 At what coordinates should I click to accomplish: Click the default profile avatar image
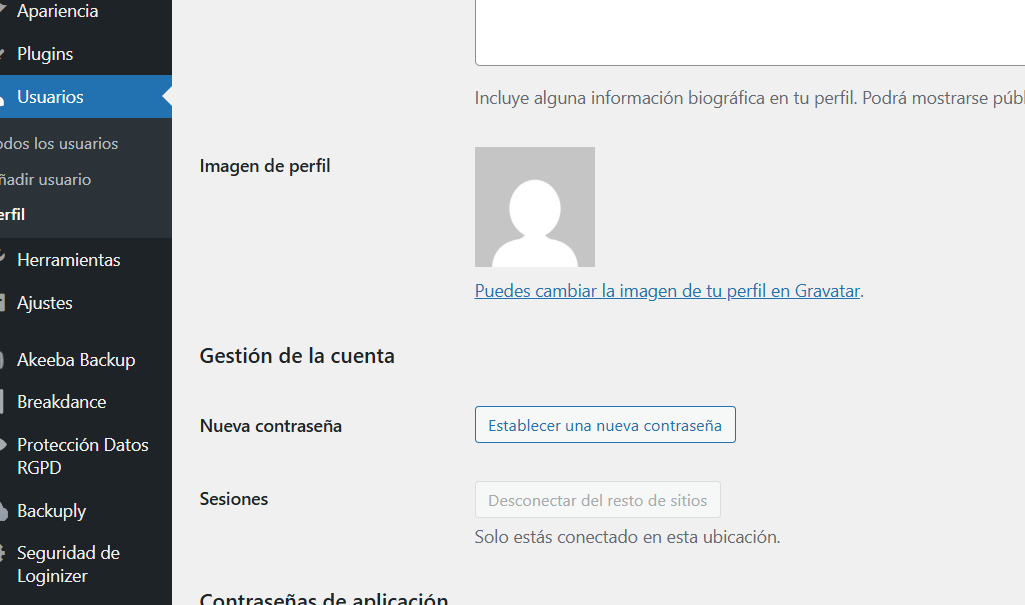click(534, 207)
